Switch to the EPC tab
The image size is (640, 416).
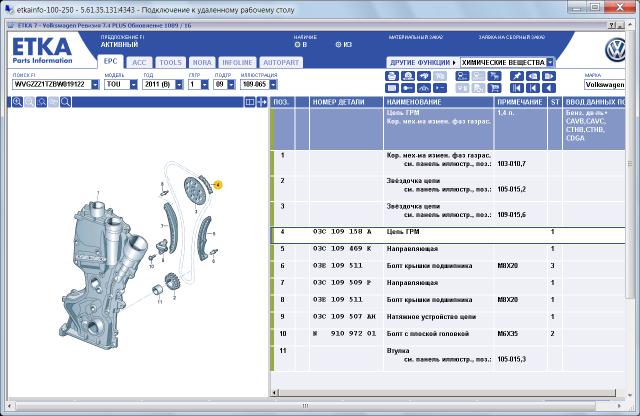tap(110, 62)
